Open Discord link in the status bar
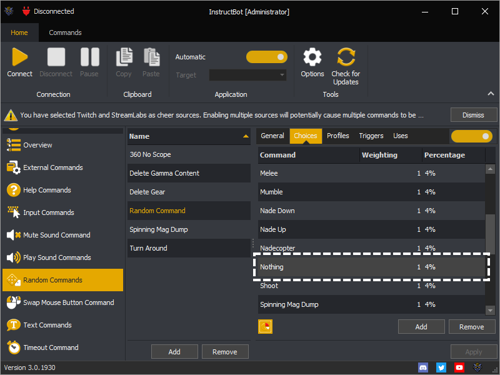Image resolution: width=500 pixels, height=375 pixels. 423,367
